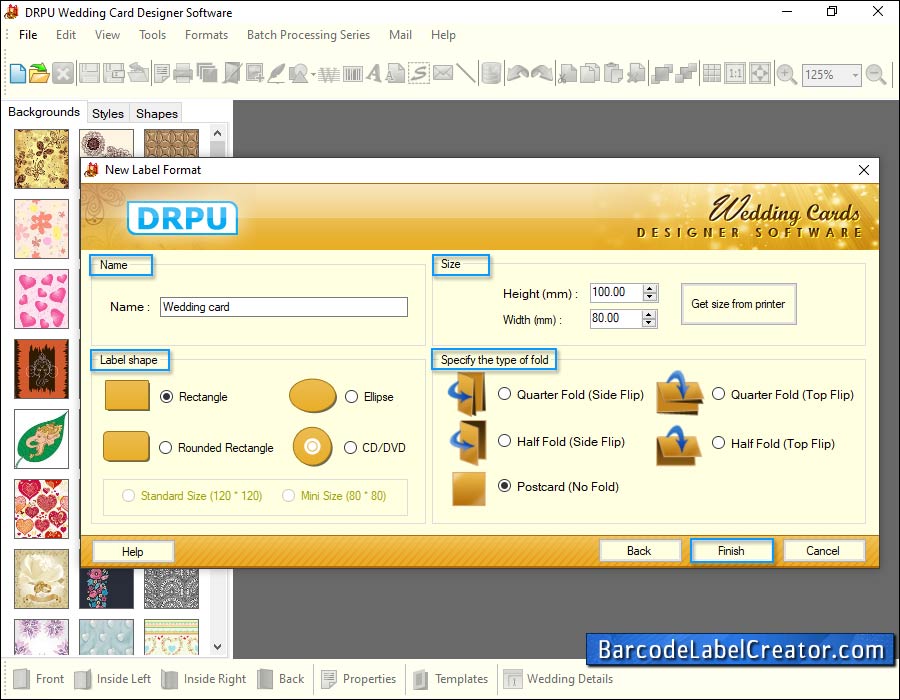Select the golden butterflies background thumbnail

[x=41, y=159]
